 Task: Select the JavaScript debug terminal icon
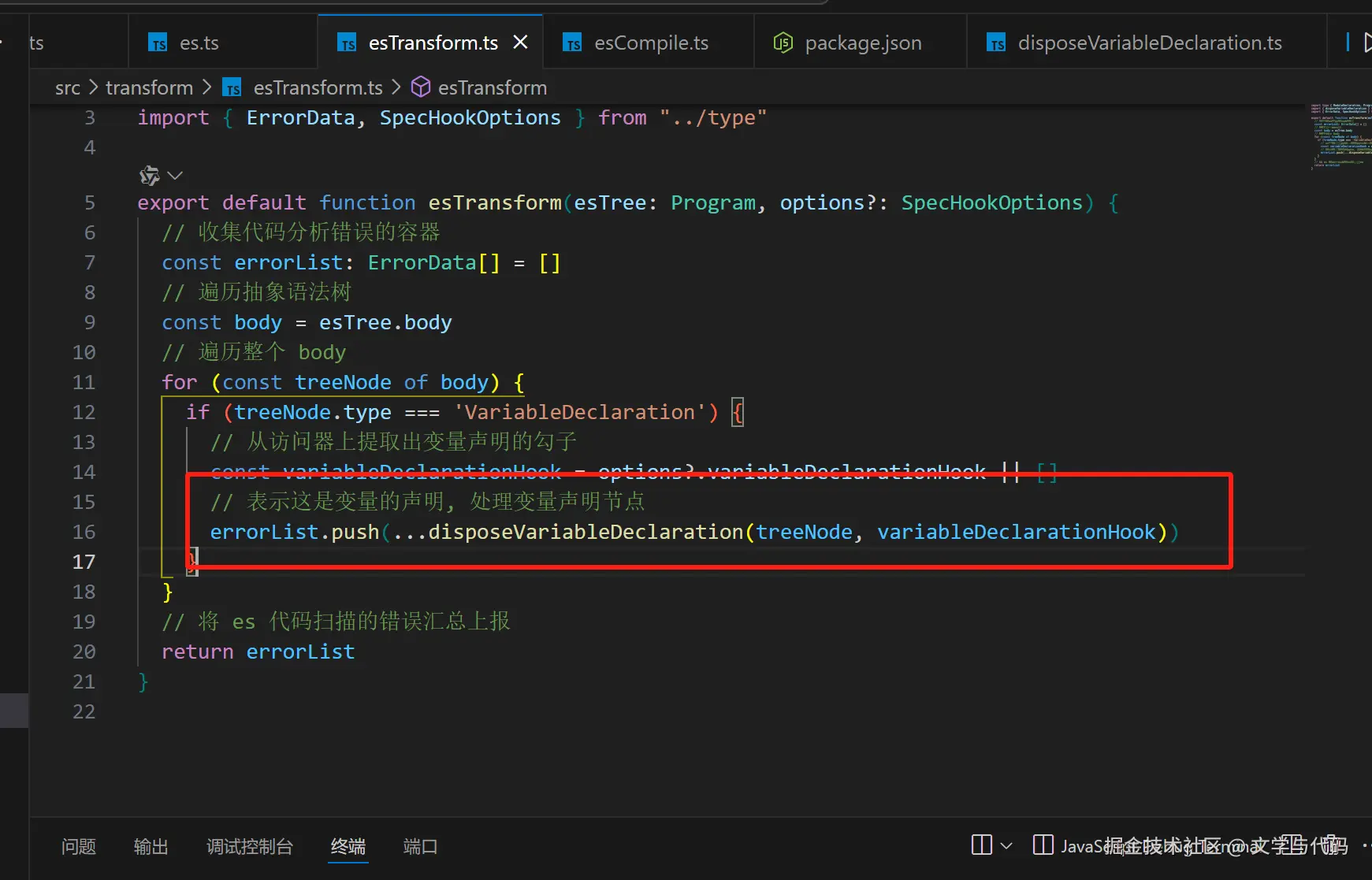1043,845
